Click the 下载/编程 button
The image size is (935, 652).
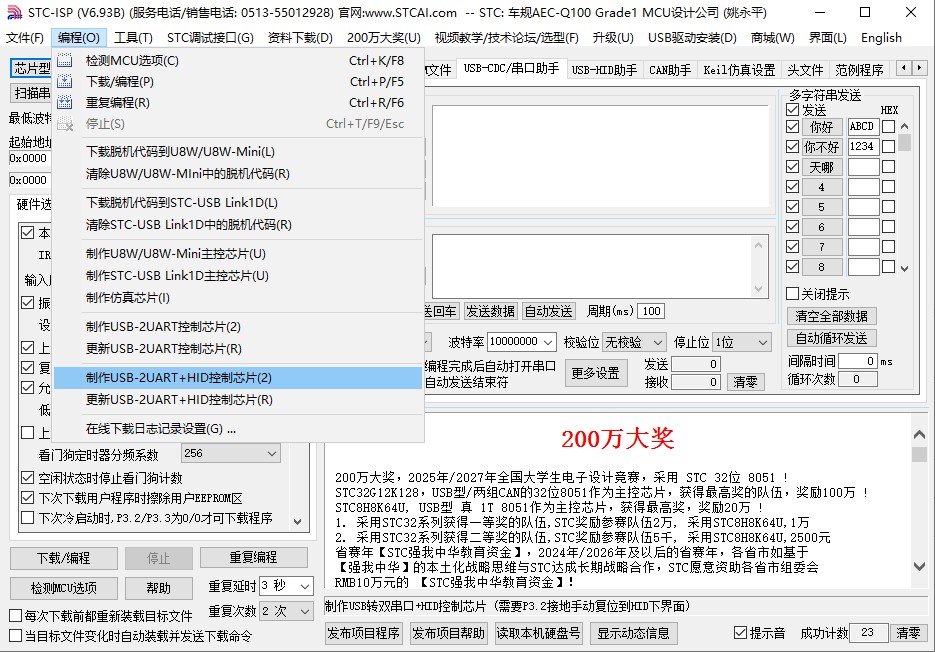point(63,558)
